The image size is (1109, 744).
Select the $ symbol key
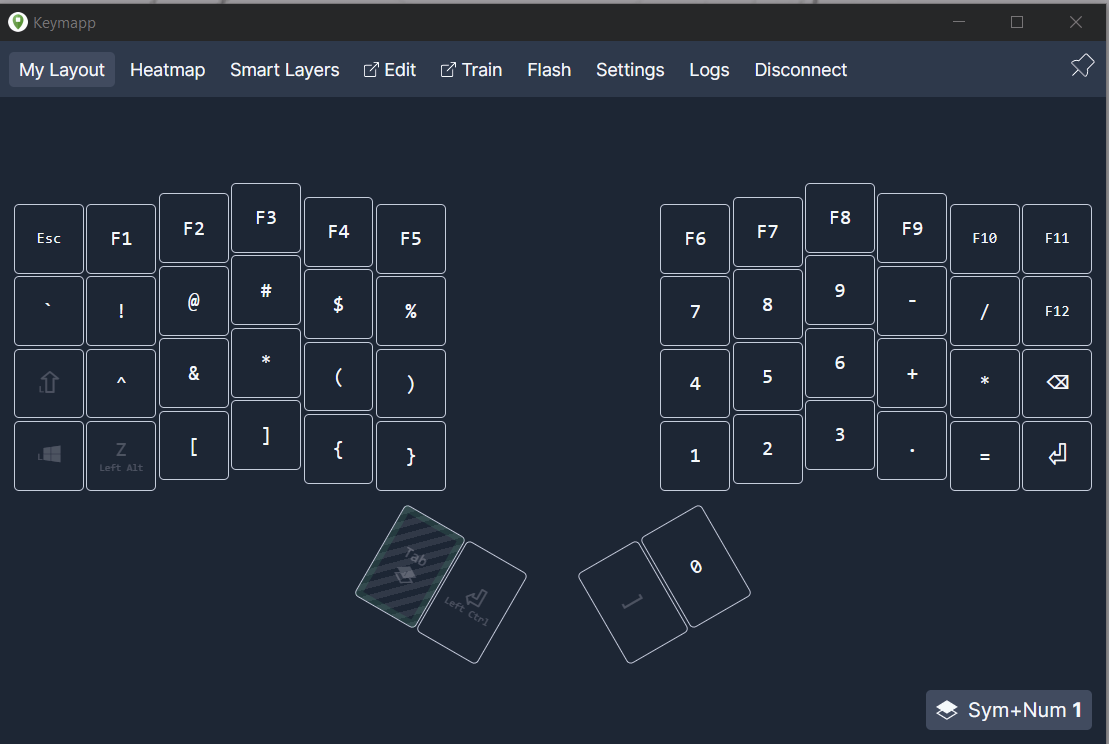338,304
